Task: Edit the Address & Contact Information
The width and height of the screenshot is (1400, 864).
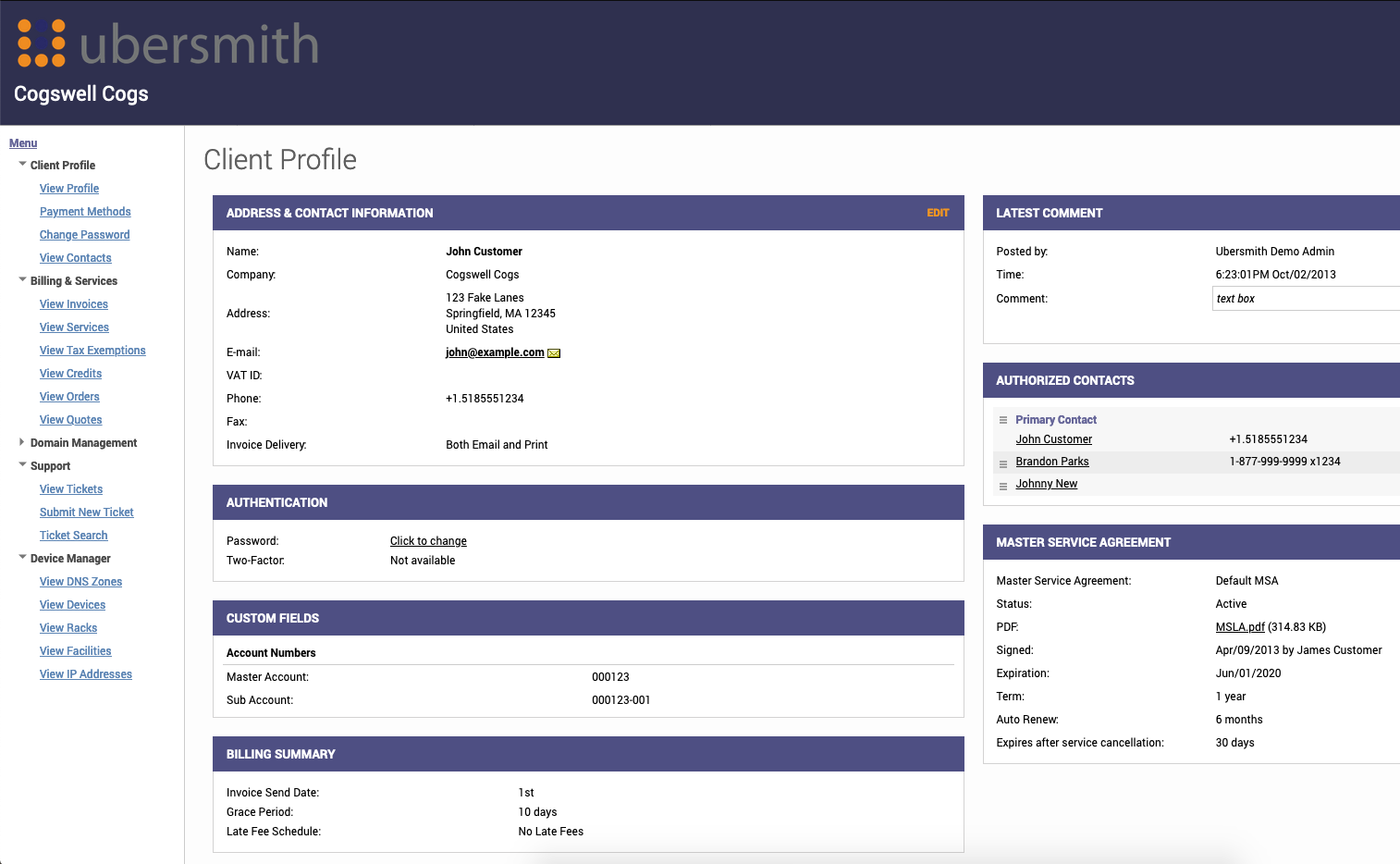Action: click(938, 213)
